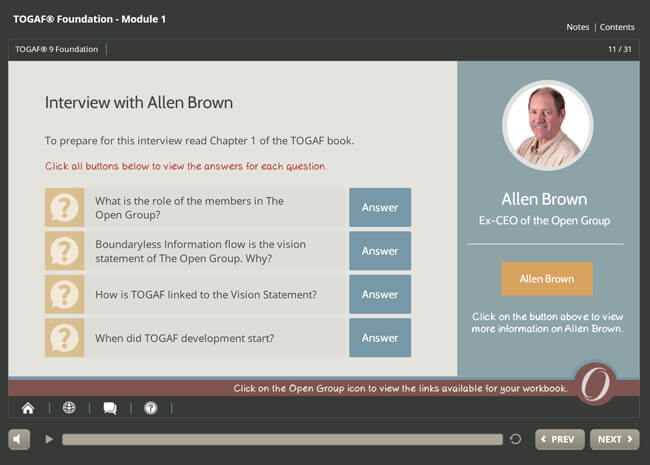View Answer for Boundaryless Information flow question
This screenshot has height=465, width=650.
click(380, 251)
